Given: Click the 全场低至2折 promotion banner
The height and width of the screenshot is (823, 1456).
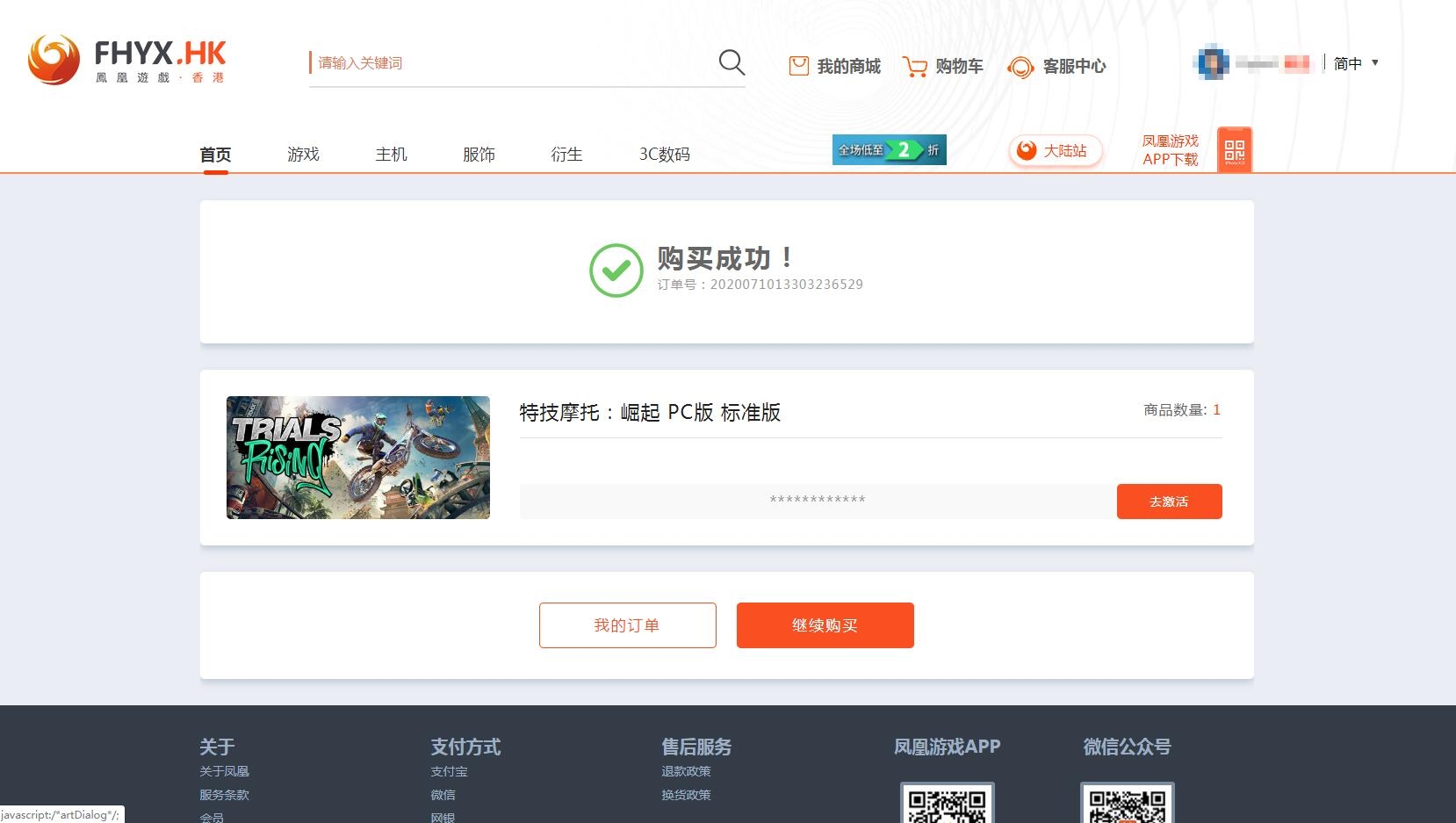Looking at the screenshot, I should pyautogui.click(x=888, y=149).
